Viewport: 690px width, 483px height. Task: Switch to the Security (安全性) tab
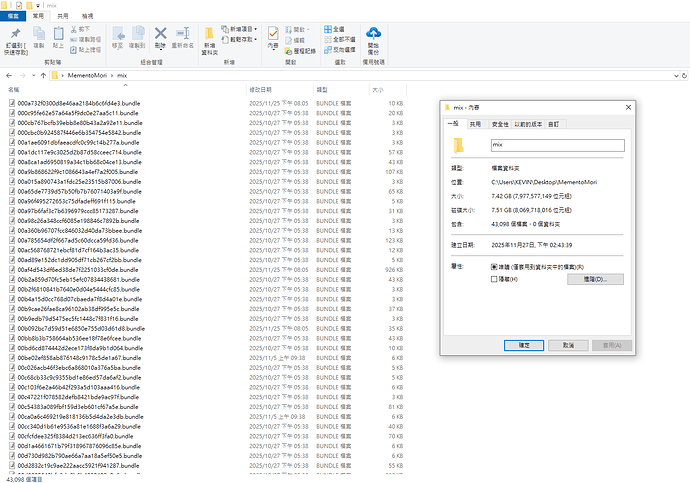498,124
